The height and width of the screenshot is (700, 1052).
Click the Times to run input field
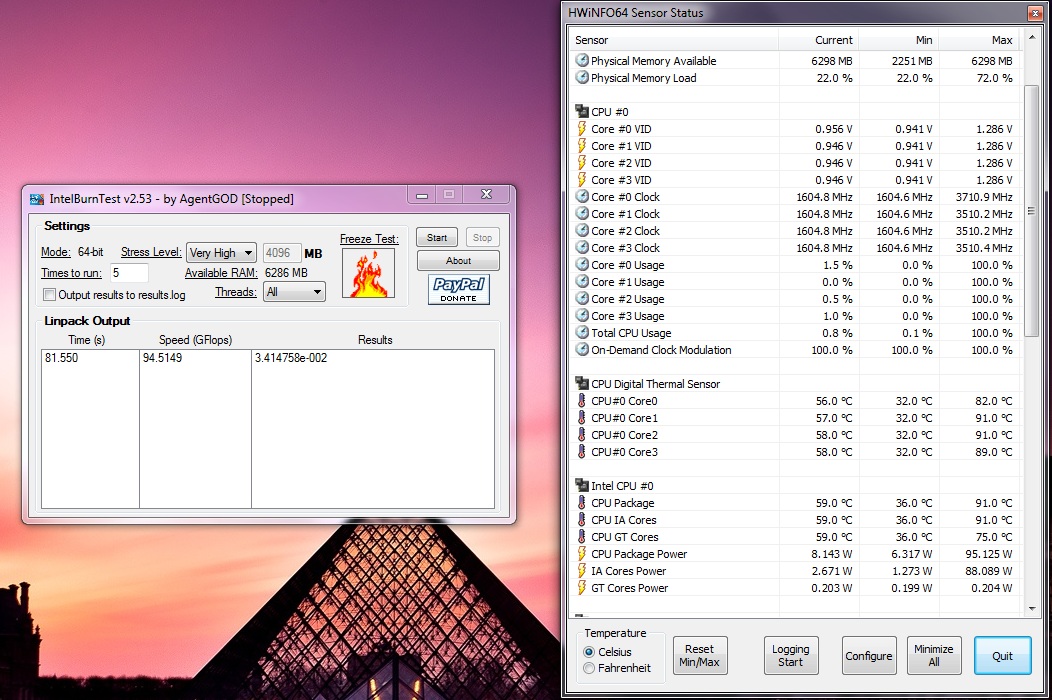pos(129,272)
